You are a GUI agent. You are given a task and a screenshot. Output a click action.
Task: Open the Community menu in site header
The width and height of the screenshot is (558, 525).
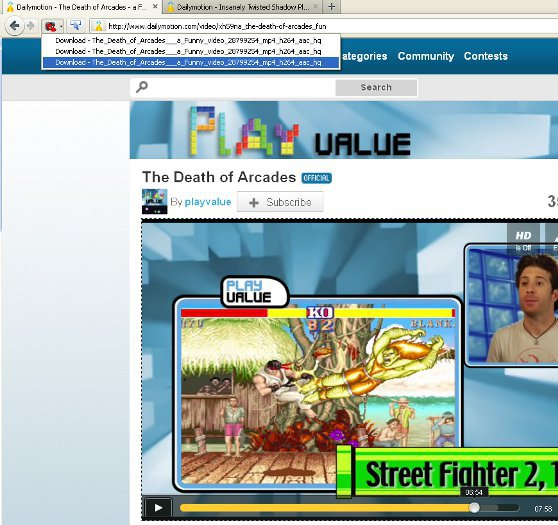coord(426,56)
